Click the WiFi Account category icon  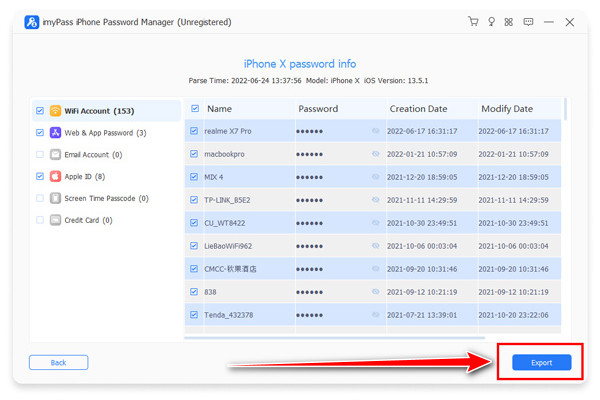[x=56, y=111]
